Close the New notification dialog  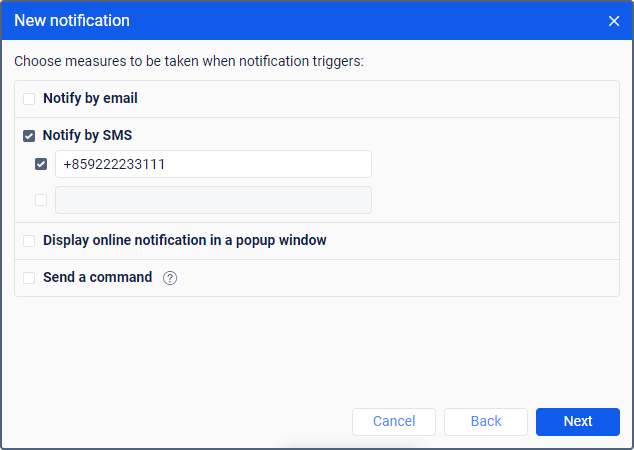tap(614, 20)
